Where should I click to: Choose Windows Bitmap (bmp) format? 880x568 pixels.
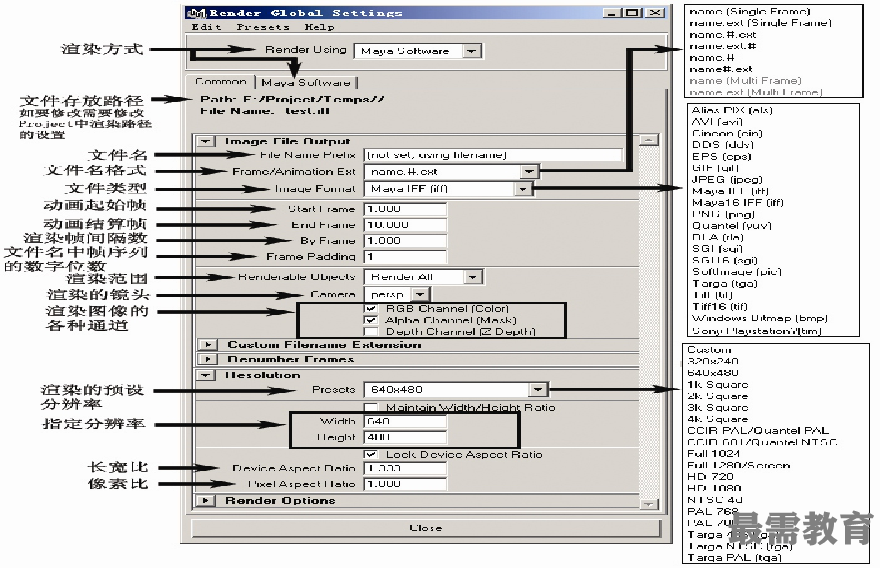click(x=759, y=318)
